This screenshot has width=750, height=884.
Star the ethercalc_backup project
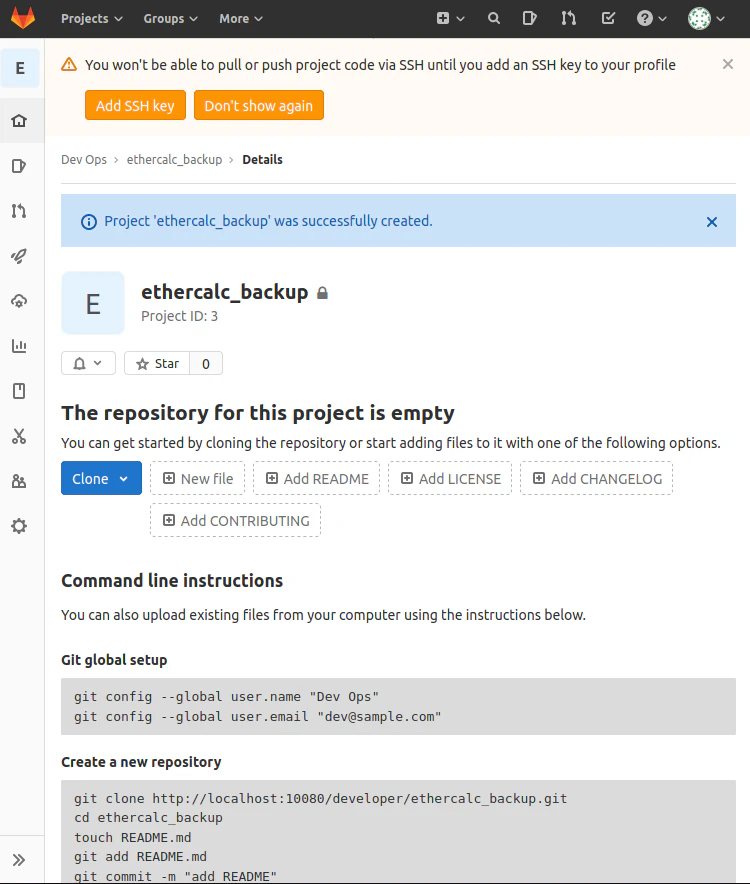[157, 364]
